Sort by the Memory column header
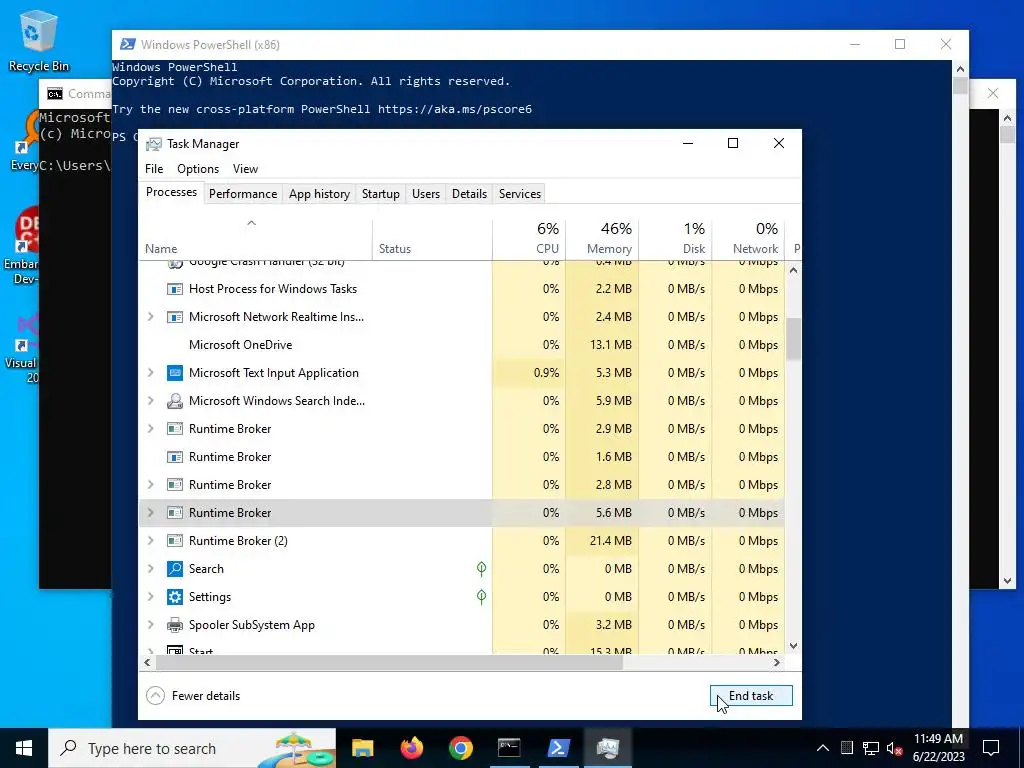The image size is (1024, 768). click(x=602, y=239)
